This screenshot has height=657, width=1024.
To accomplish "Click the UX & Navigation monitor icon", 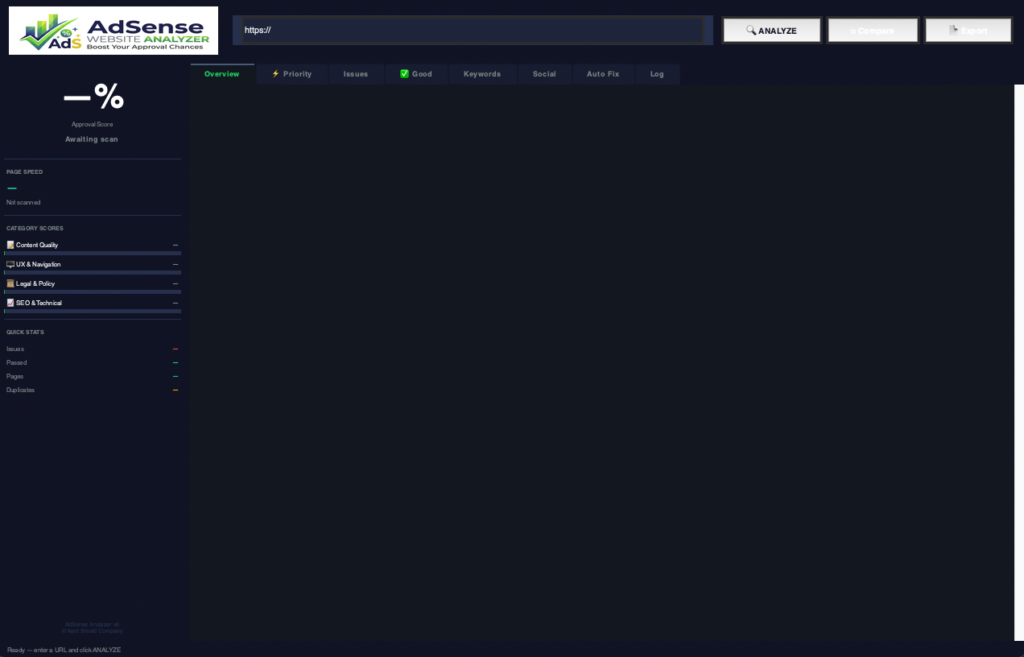I will (x=10, y=264).
